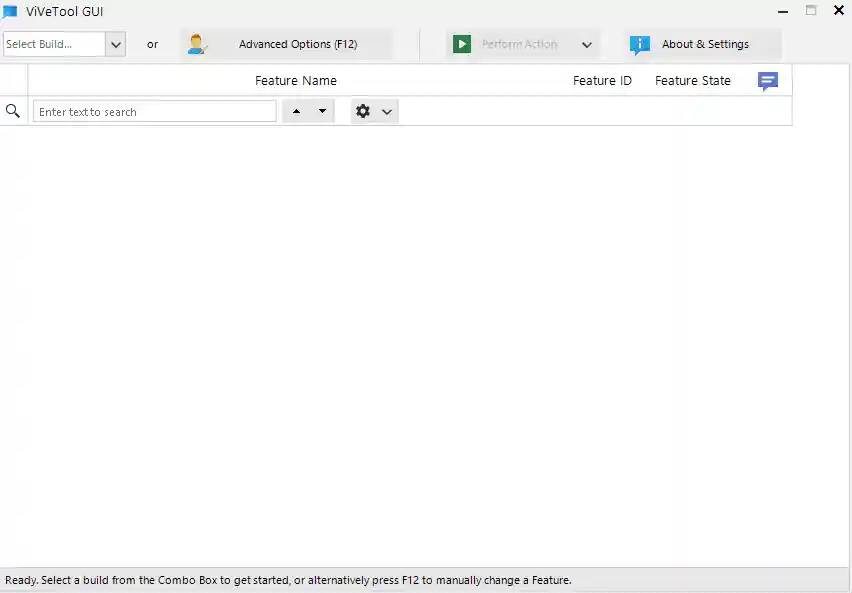Click the Feature Name column header
Screen dimensions: 852x593
[x=296, y=80]
